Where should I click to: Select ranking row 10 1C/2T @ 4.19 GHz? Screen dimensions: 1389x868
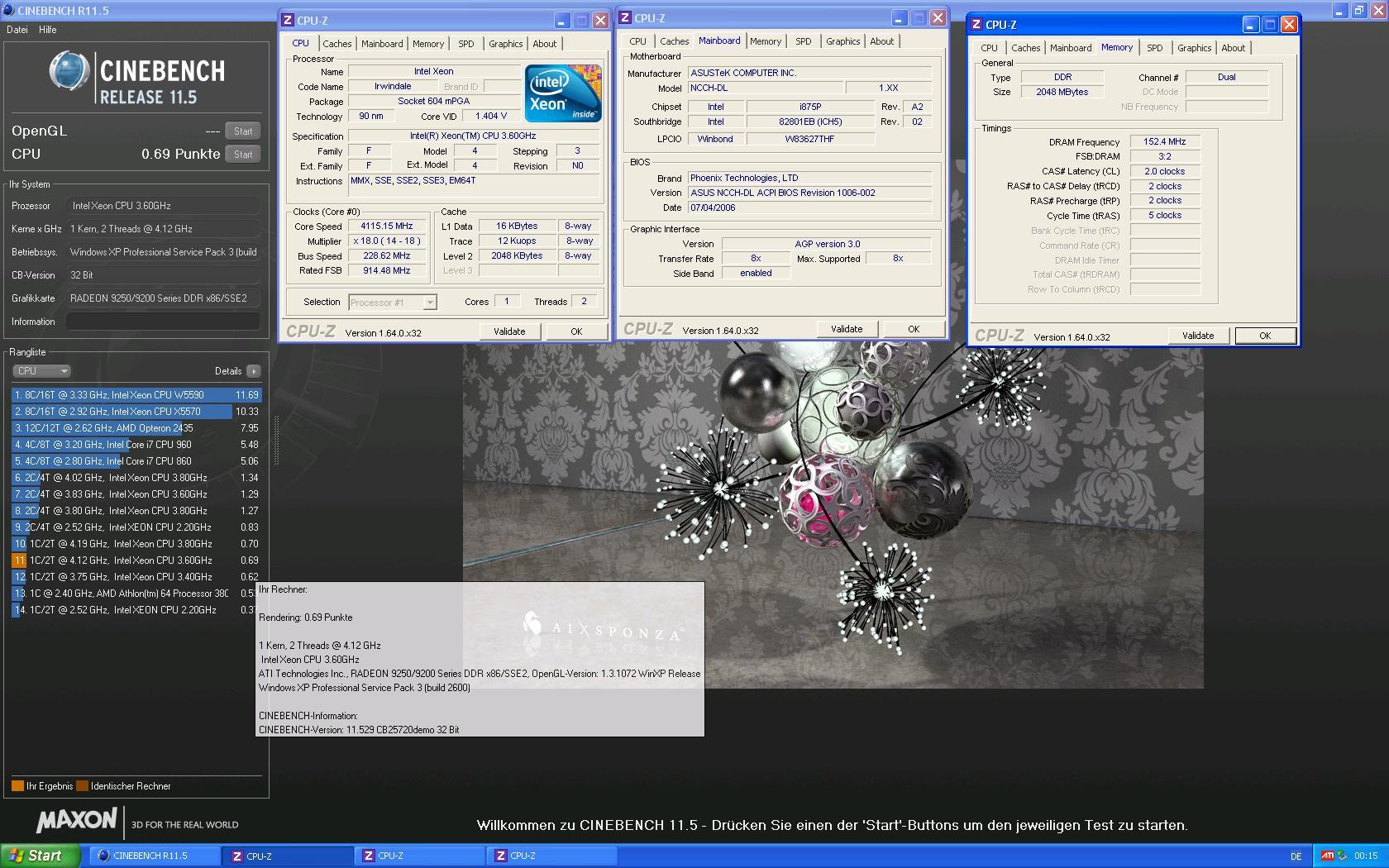tap(136, 544)
